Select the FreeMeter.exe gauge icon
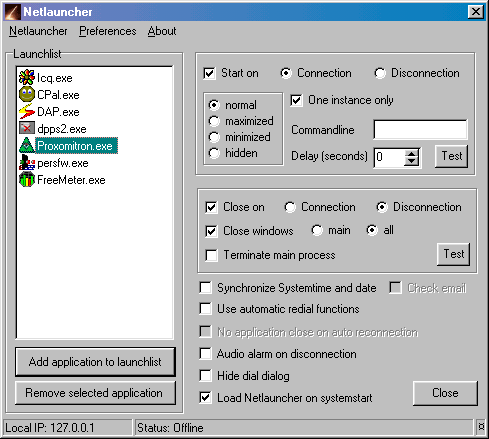Screen dimensions: 489x439 (27, 180)
